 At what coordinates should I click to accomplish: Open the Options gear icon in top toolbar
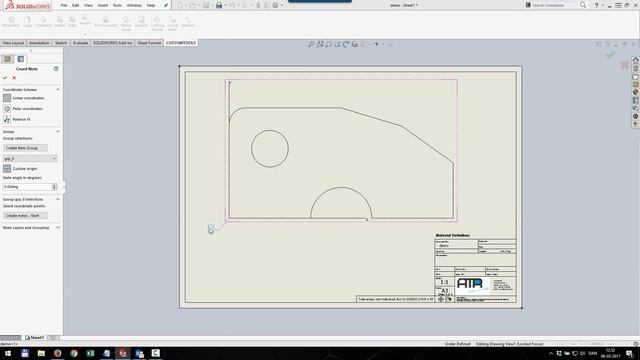(276, 5)
